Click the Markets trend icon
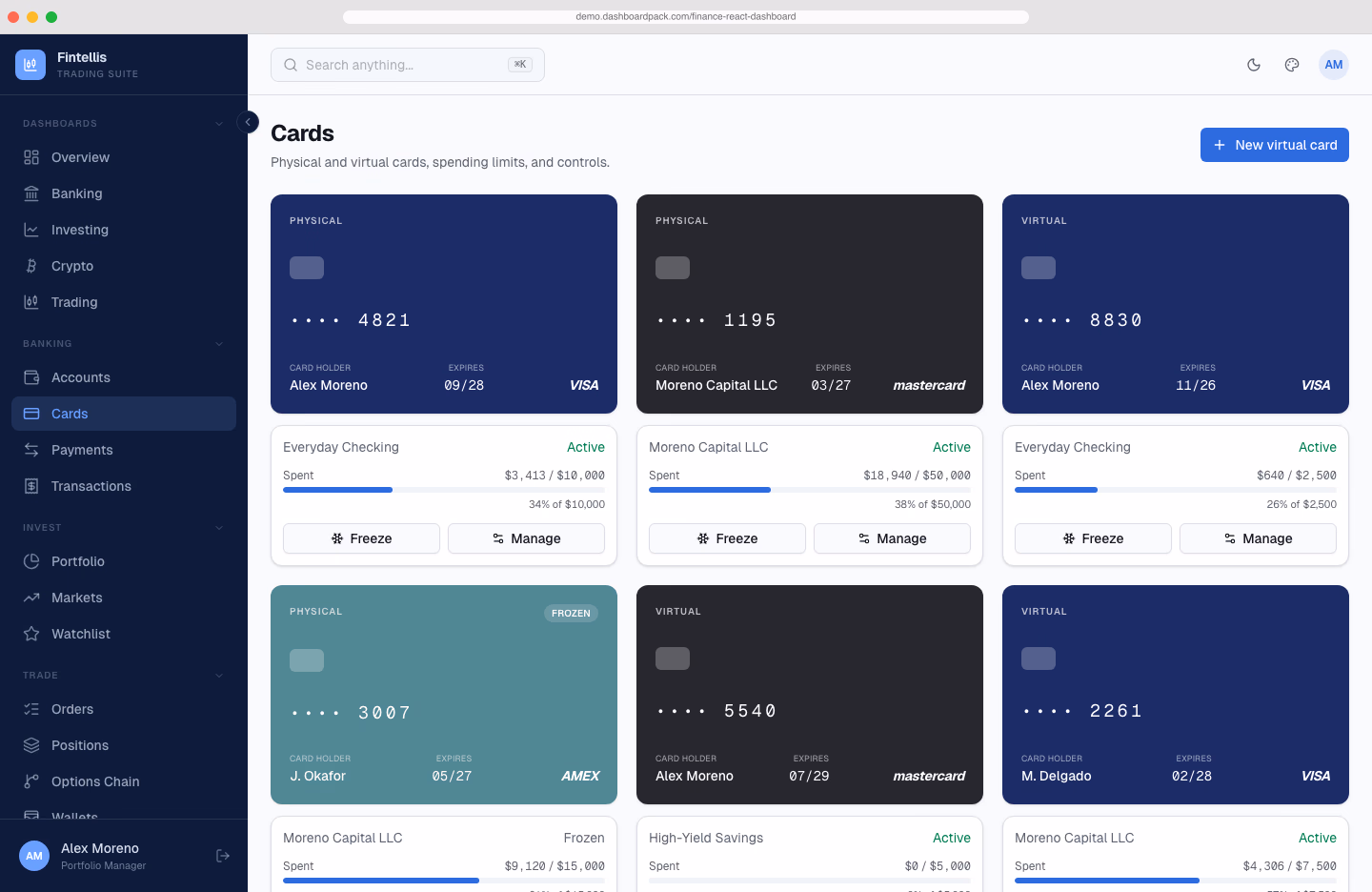 [31, 598]
